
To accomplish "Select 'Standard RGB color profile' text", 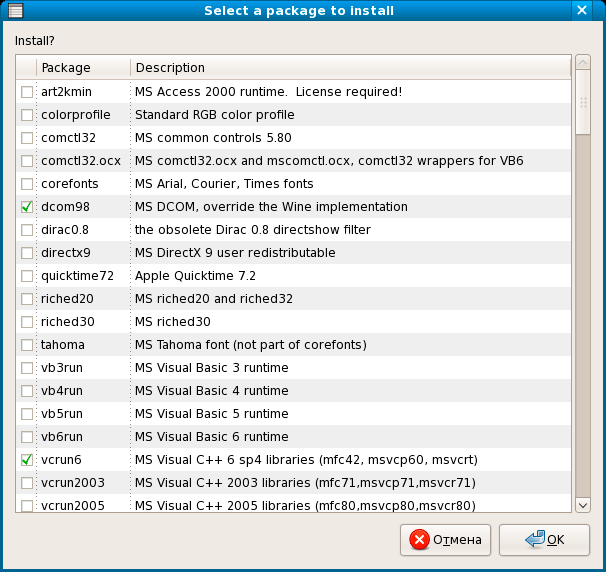I will coord(214,115).
